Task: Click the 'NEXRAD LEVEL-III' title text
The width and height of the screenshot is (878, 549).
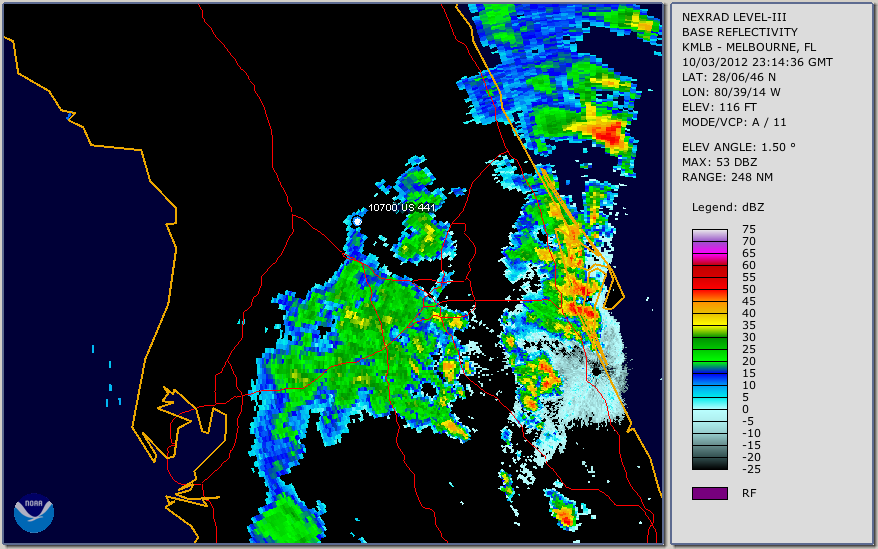Action: click(734, 17)
